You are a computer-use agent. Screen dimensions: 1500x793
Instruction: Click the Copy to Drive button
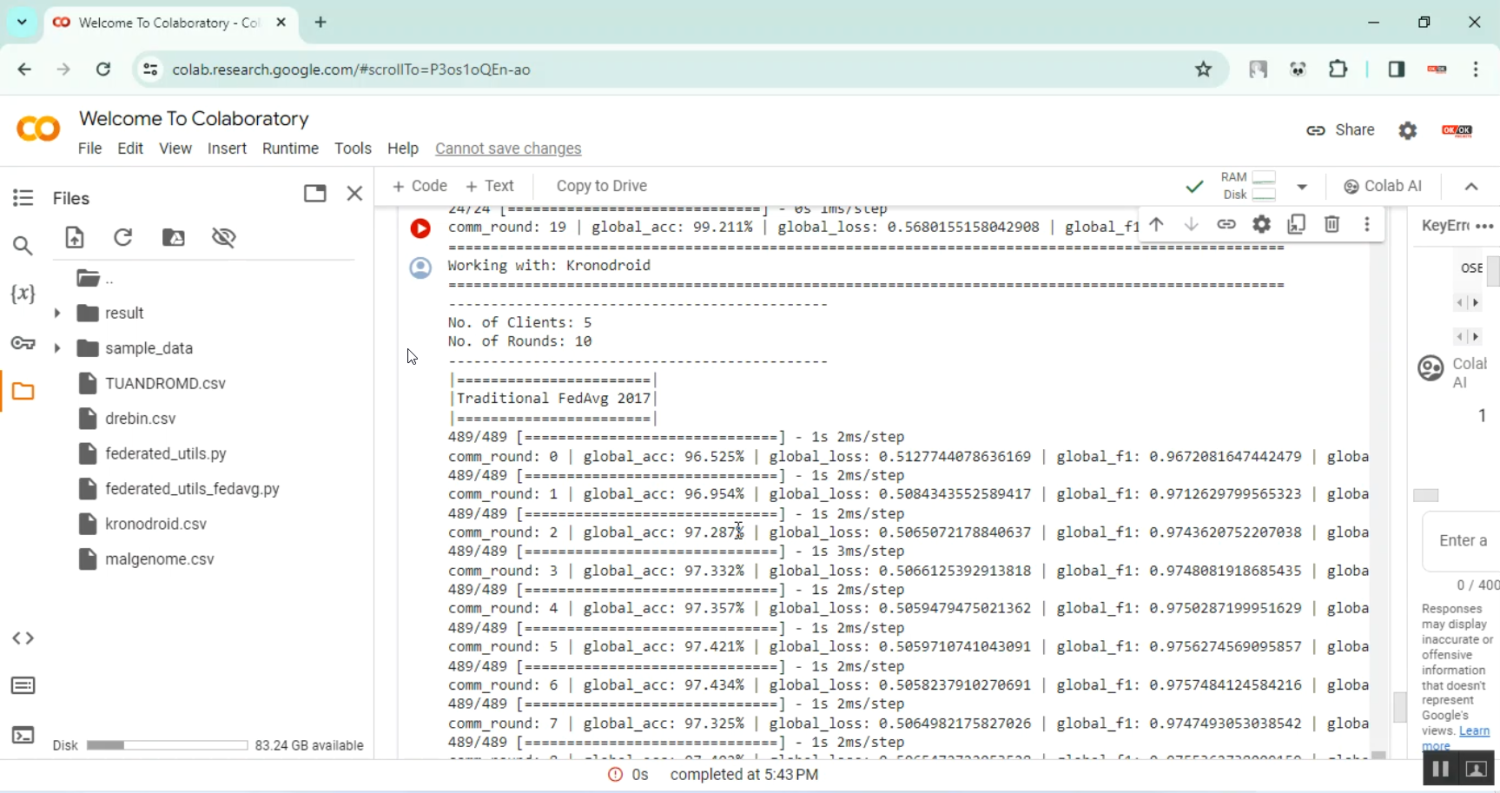coord(601,186)
